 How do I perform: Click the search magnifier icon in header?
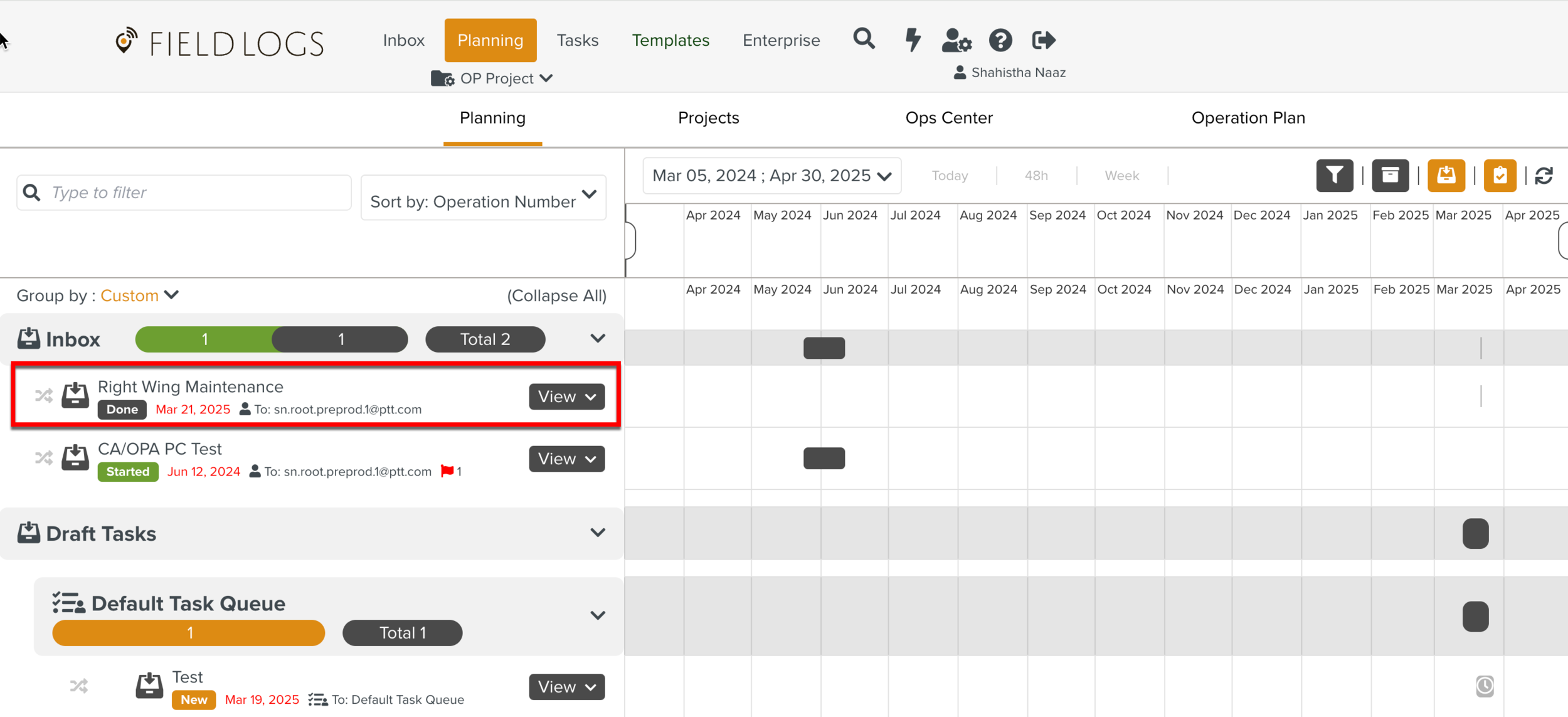pyautogui.click(x=864, y=40)
